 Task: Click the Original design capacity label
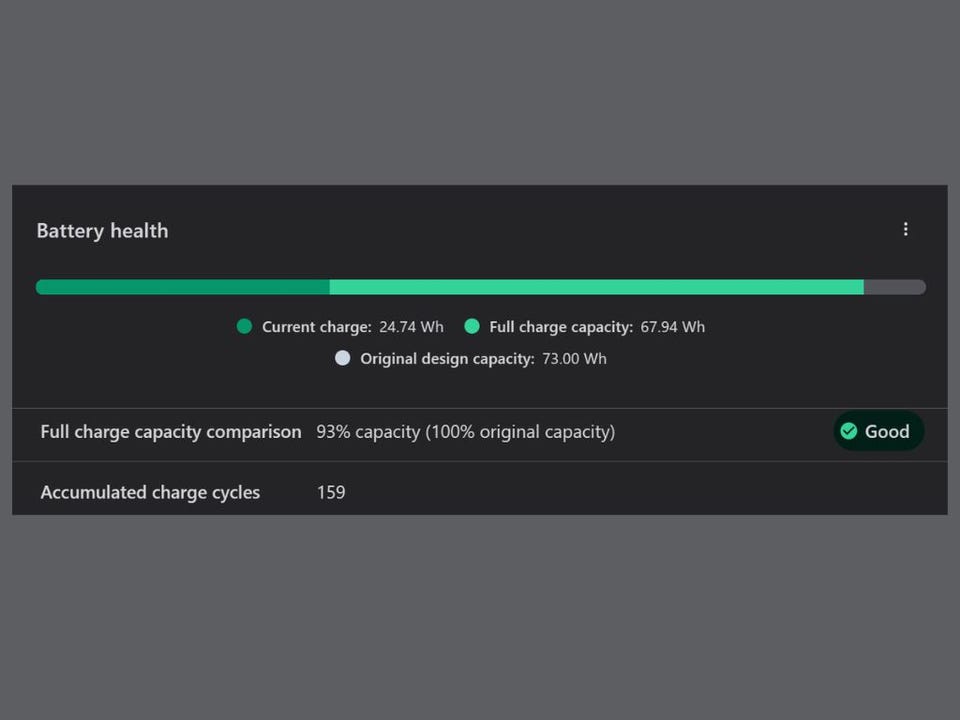pyautogui.click(x=447, y=359)
